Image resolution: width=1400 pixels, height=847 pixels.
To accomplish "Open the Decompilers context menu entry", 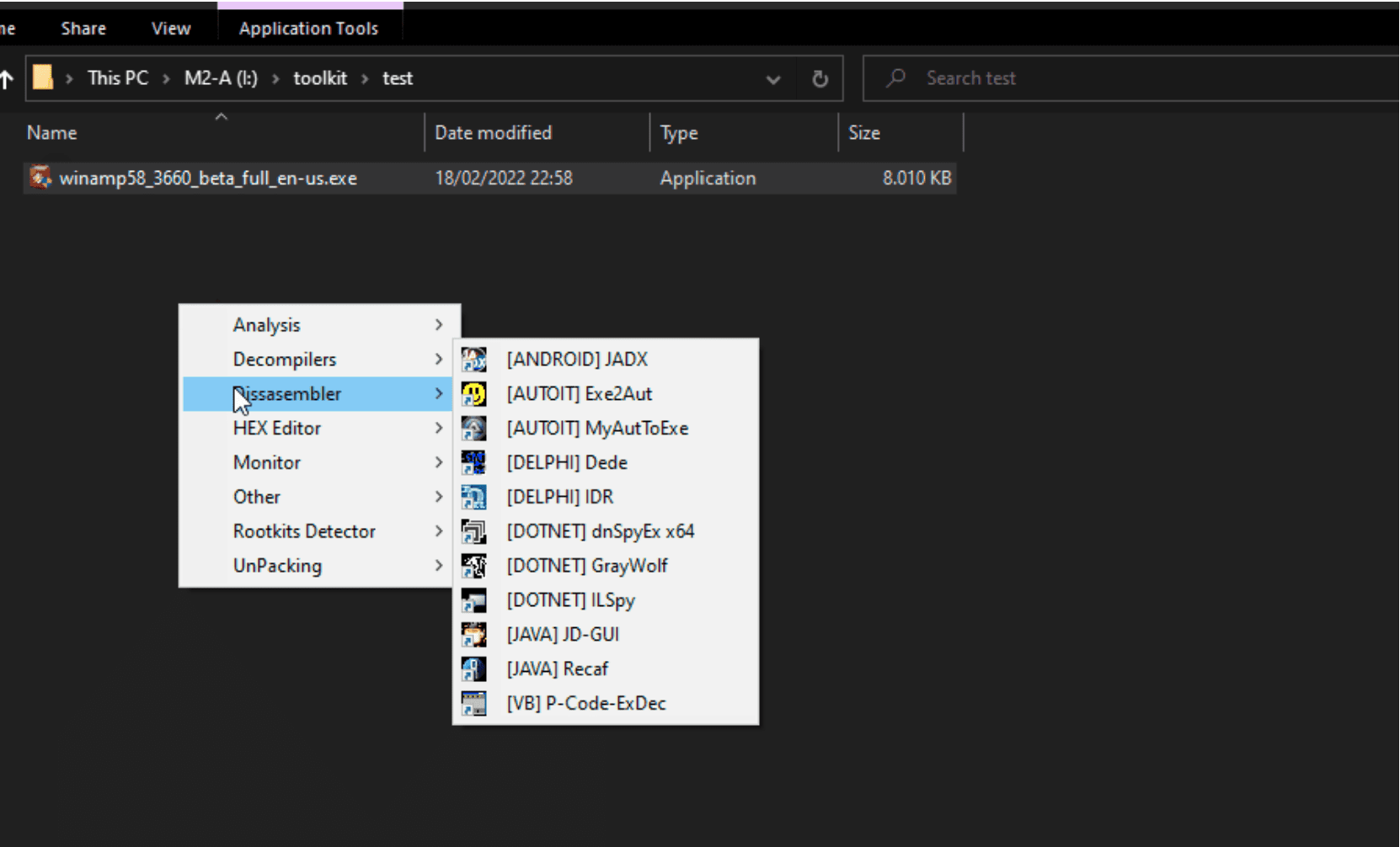I will (x=318, y=360).
